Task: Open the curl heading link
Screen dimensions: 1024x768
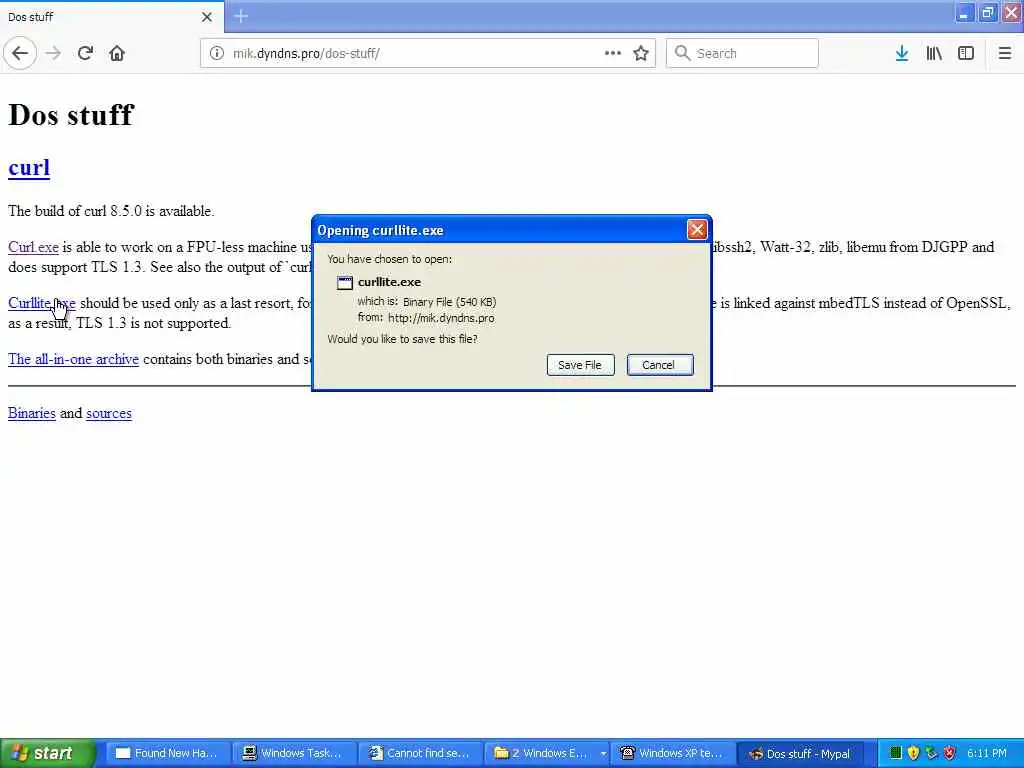Action: [x=29, y=168]
